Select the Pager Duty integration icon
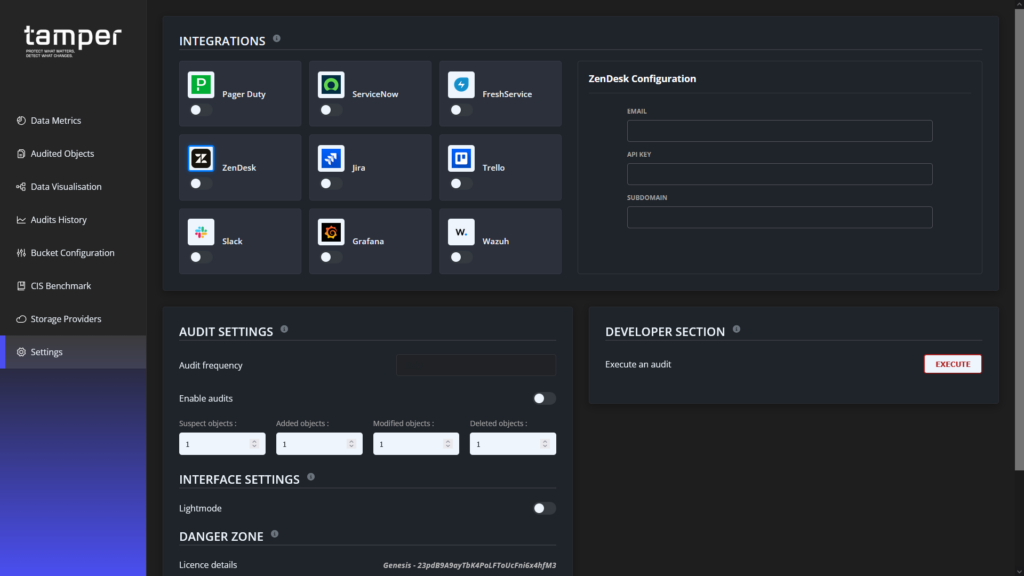This screenshot has width=1024, height=576. pos(200,84)
